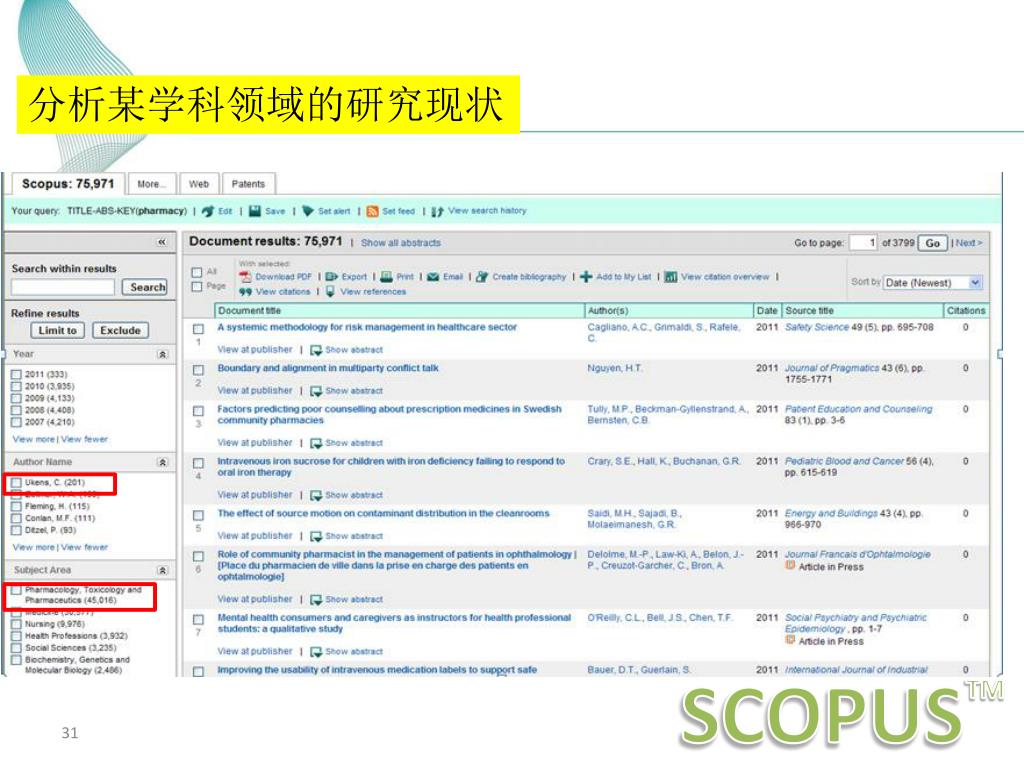Click View more under Author Name filters

pyautogui.click(x=34, y=547)
